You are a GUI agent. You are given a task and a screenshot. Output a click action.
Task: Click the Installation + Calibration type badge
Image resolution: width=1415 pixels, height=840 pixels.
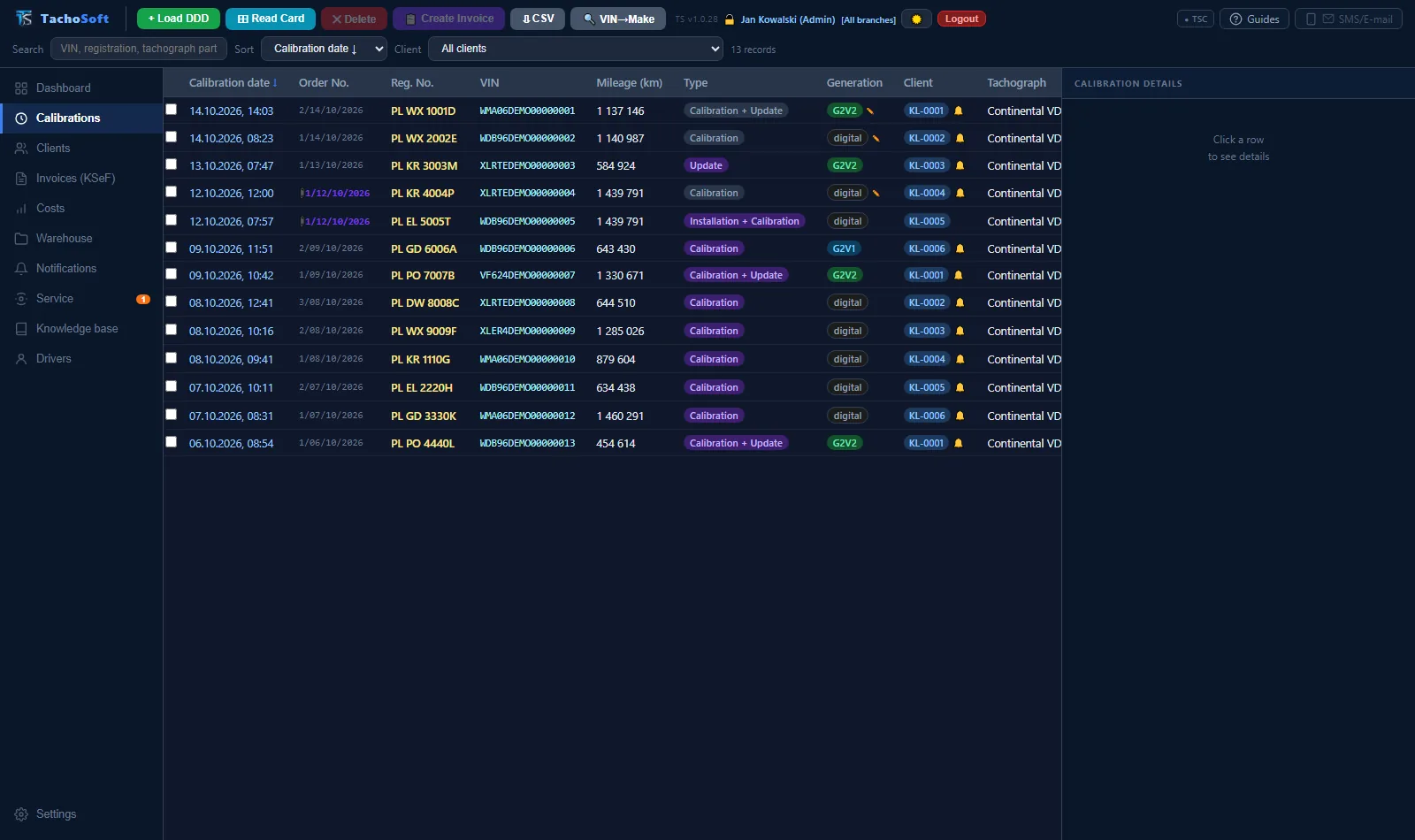[x=744, y=221]
